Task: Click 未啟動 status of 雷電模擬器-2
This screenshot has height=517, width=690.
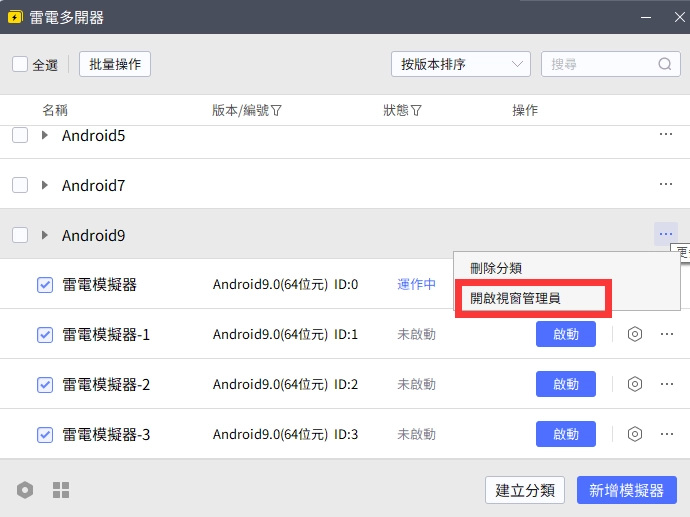Action: point(416,385)
